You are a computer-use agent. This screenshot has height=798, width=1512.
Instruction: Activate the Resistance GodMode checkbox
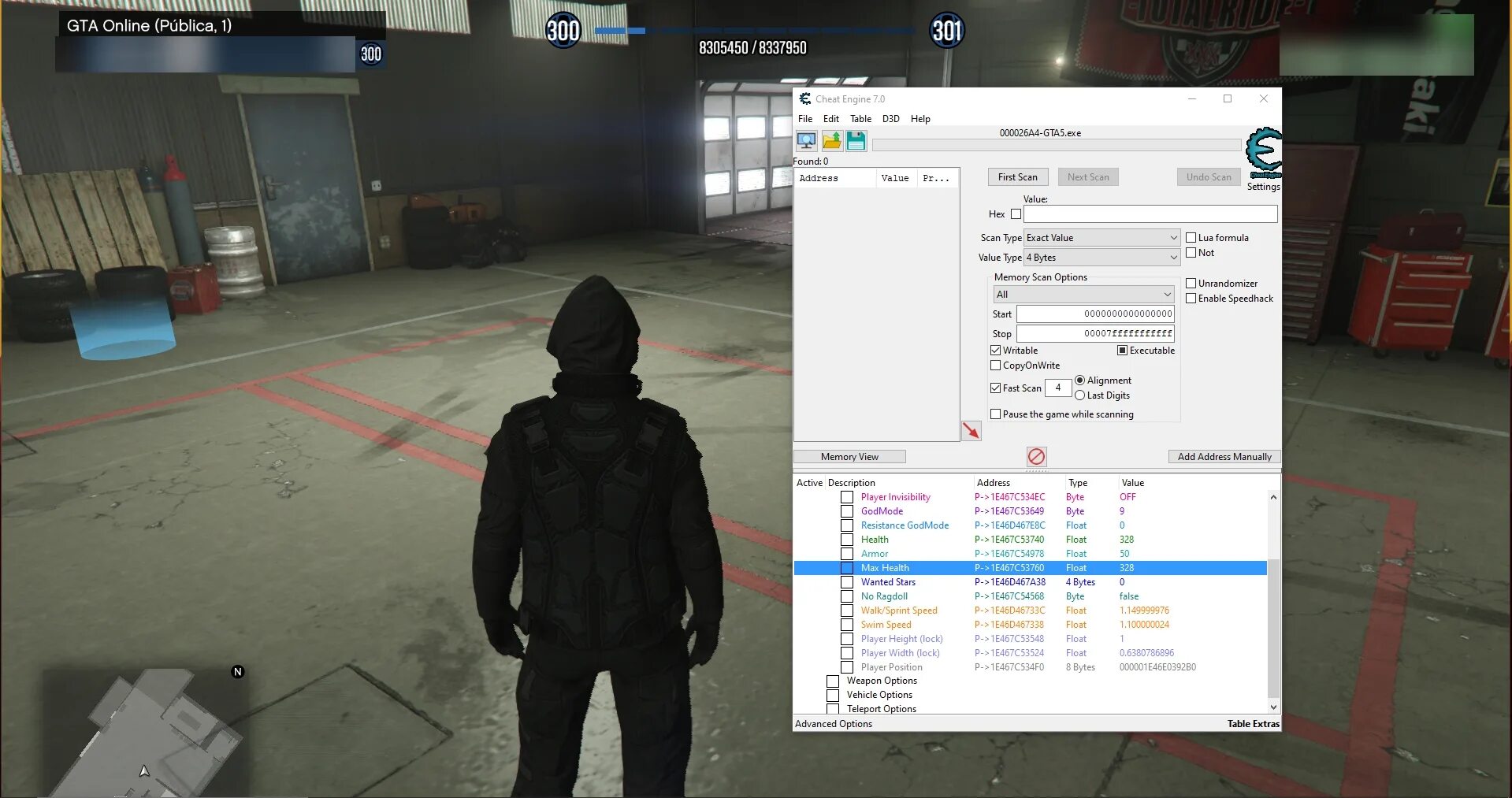pos(847,525)
